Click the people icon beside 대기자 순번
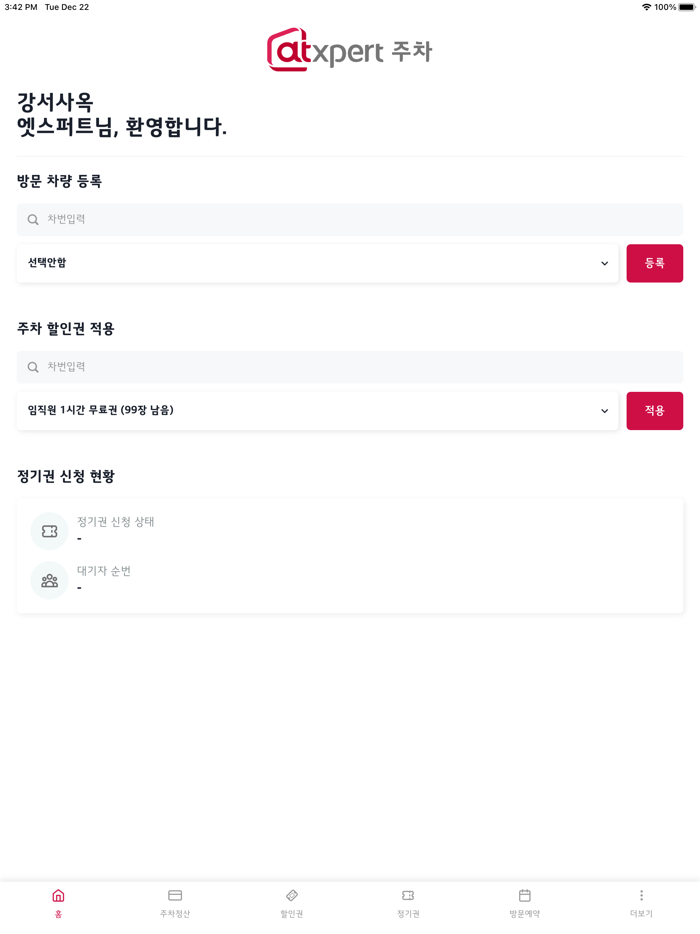Viewport: 700px width, 934px height. (x=49, y=580)
